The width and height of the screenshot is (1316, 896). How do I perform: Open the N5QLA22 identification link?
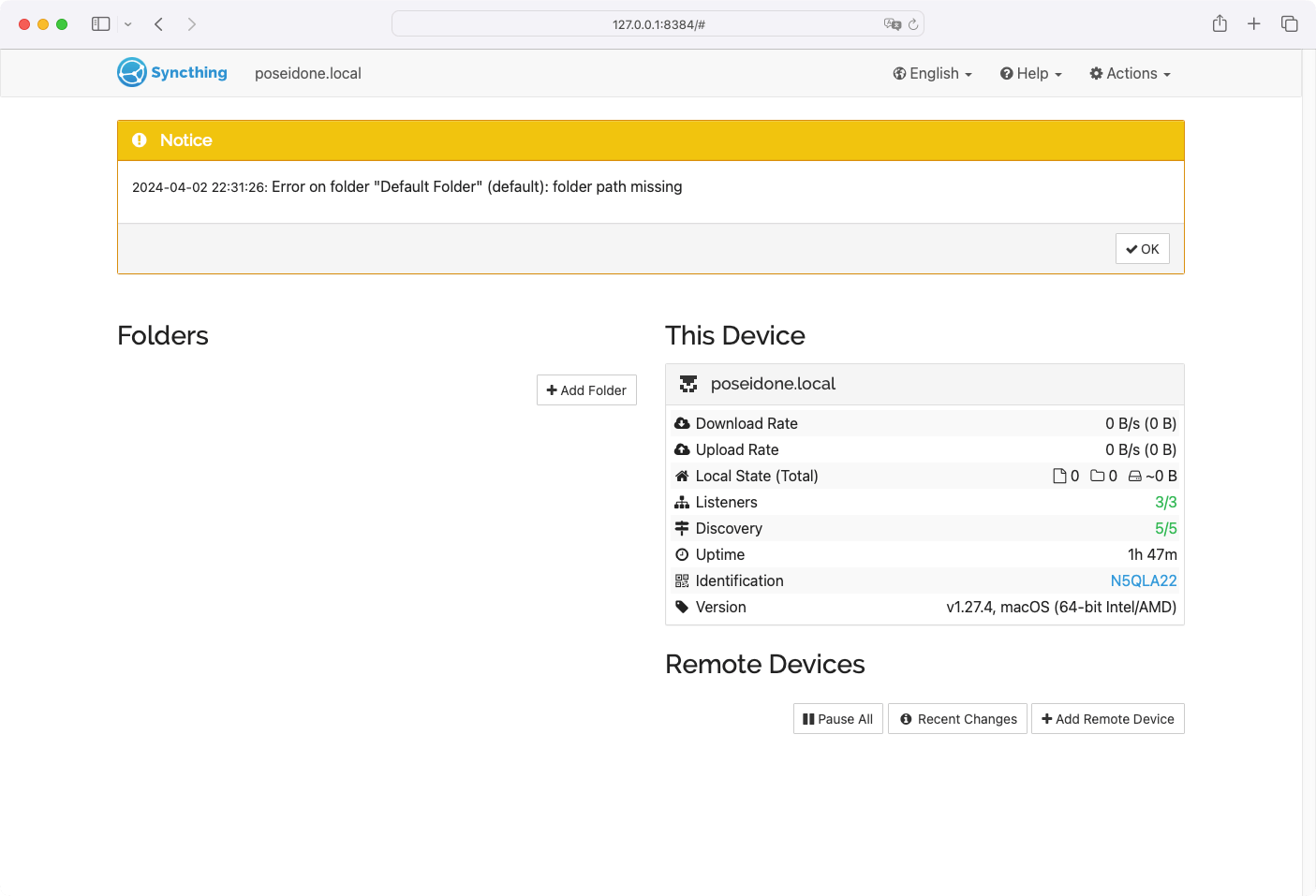[1143, 581]
